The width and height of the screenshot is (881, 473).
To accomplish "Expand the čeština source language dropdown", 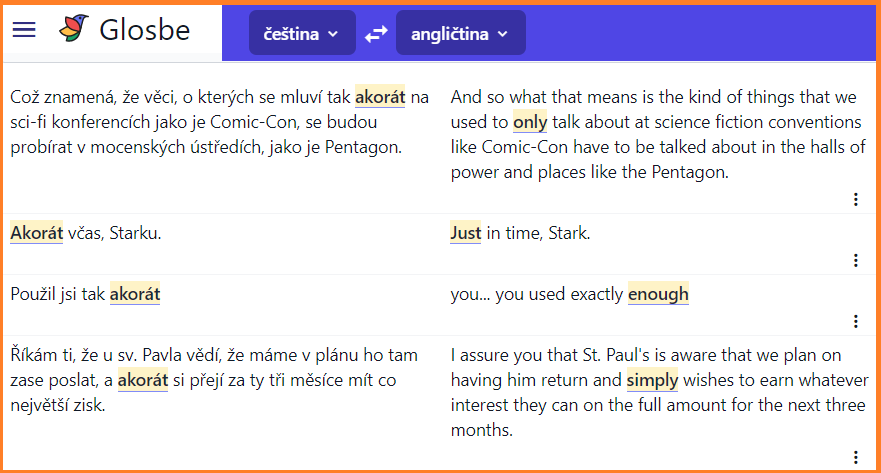I will [x=302, y=33].
